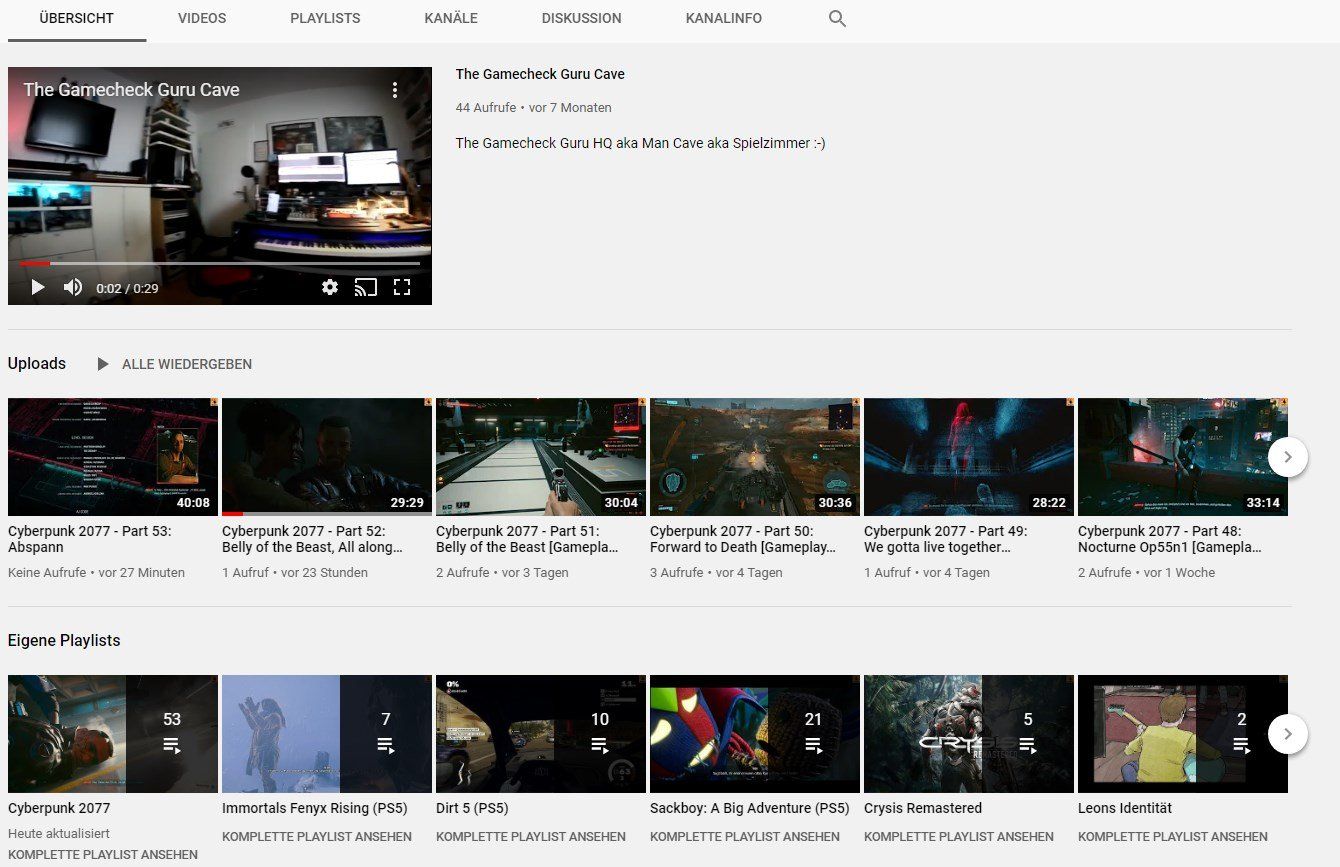
Task: View the complete Sackboy playlist
Action: tap(745, 837)
